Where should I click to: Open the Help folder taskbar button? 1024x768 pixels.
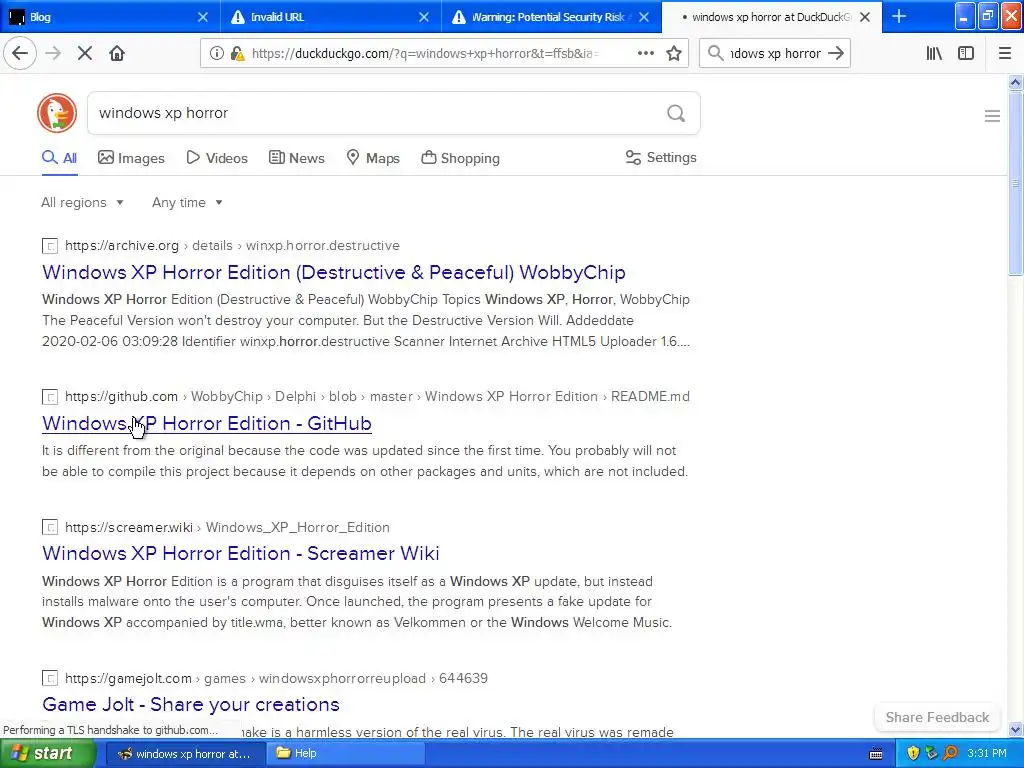(346, 754)
